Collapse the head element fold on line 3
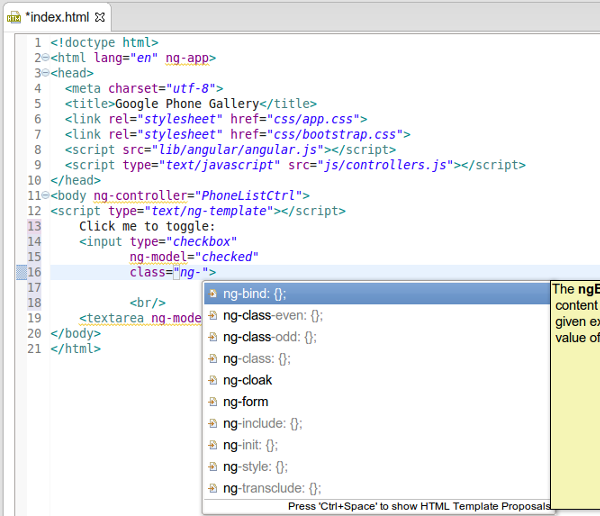Screen dimensions: 600x516 point(46,73)
